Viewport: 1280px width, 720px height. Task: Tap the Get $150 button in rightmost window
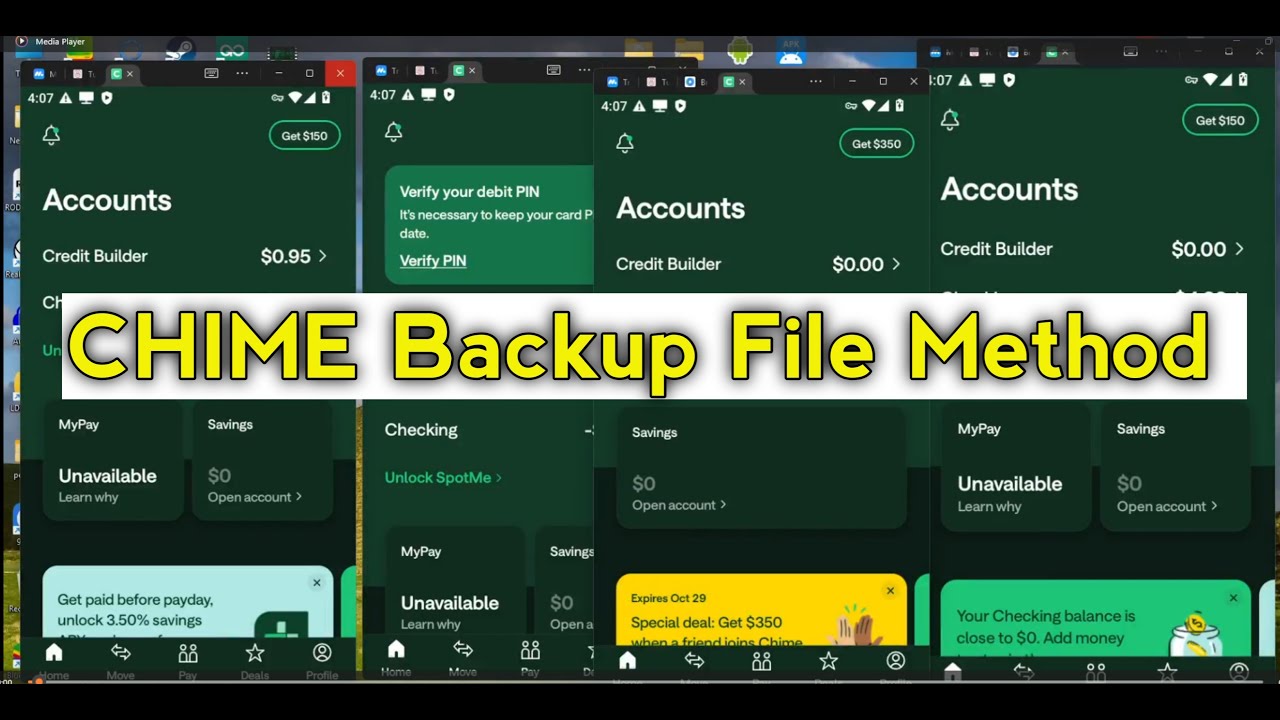pos(1220,120)
